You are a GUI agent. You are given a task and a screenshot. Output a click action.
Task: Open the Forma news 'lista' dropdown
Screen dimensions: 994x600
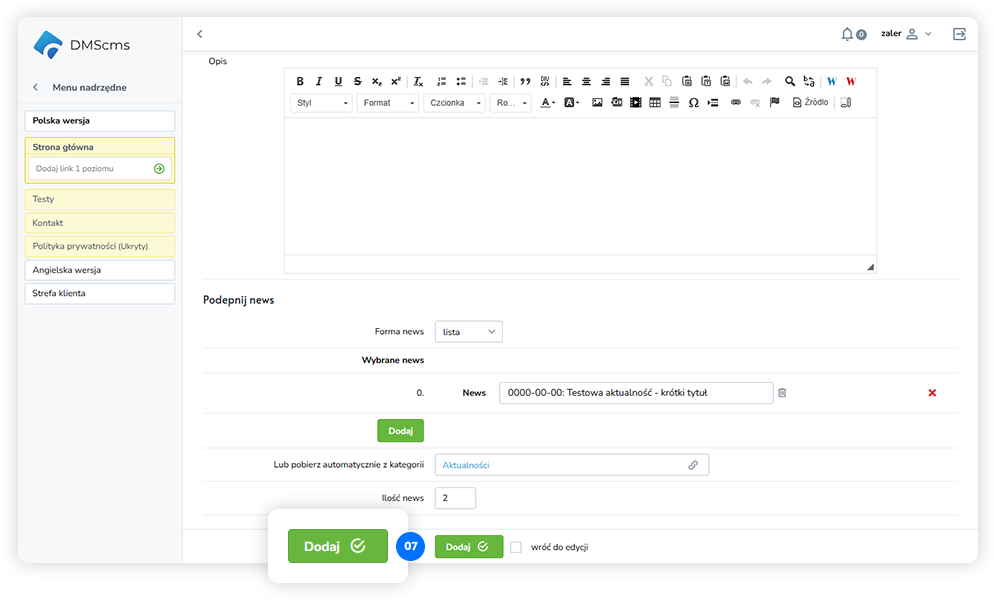coord(469,332)
